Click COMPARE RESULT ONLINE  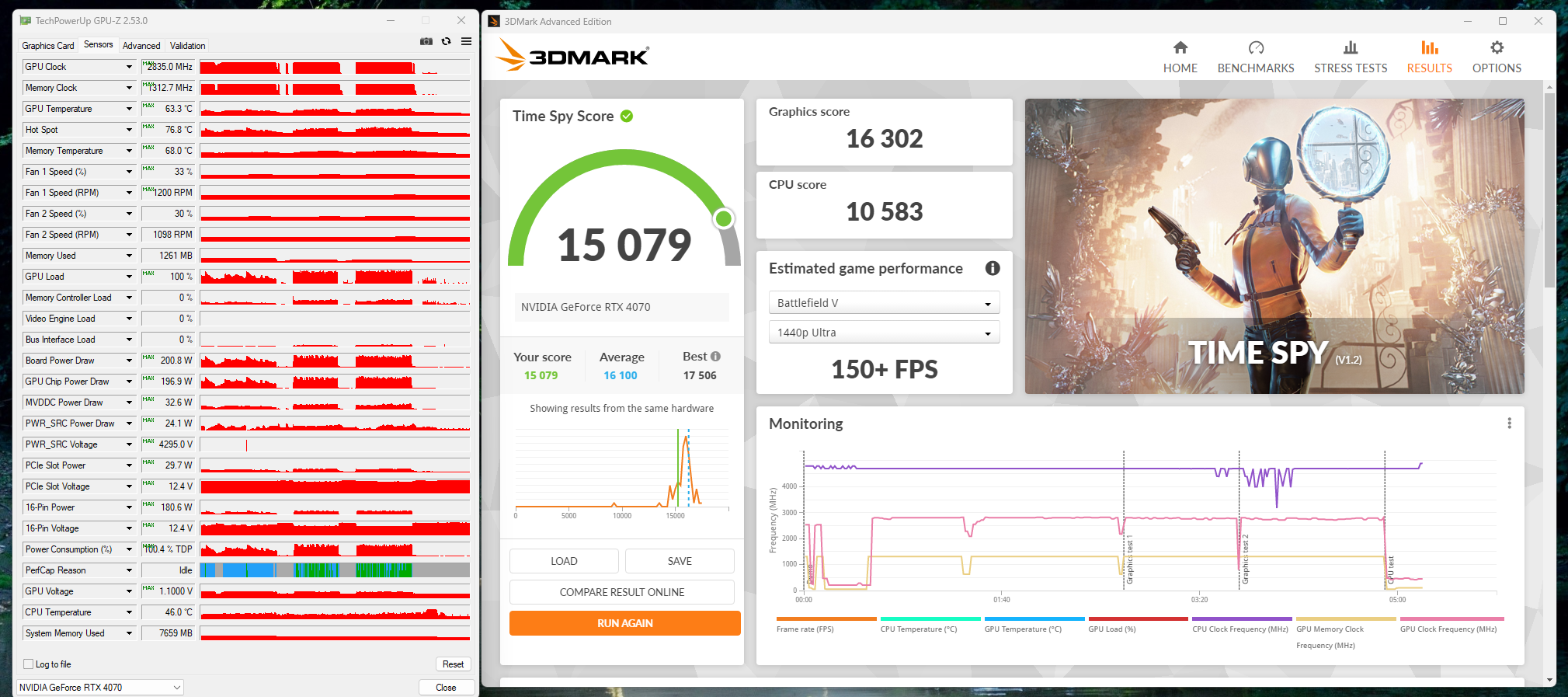[x=622, y=592]
